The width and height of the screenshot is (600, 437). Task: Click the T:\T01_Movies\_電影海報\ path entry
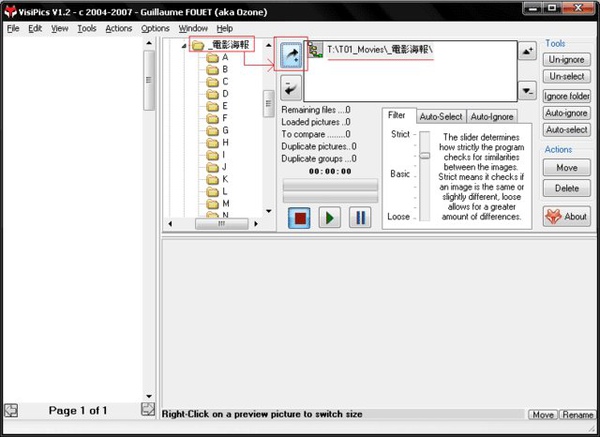coord(380,50)
